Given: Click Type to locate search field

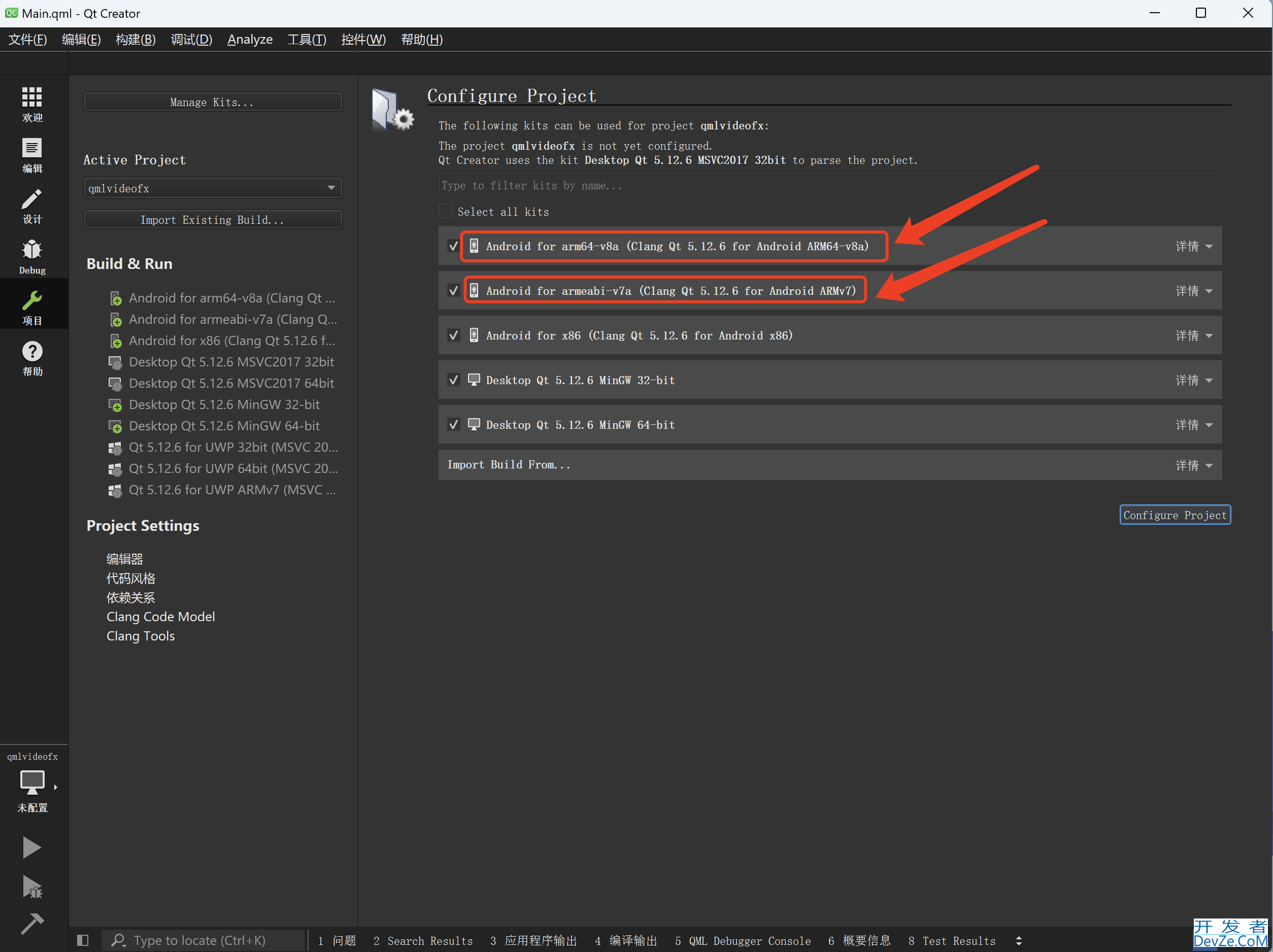Looking at the screenshot, I should coord(203,940).
